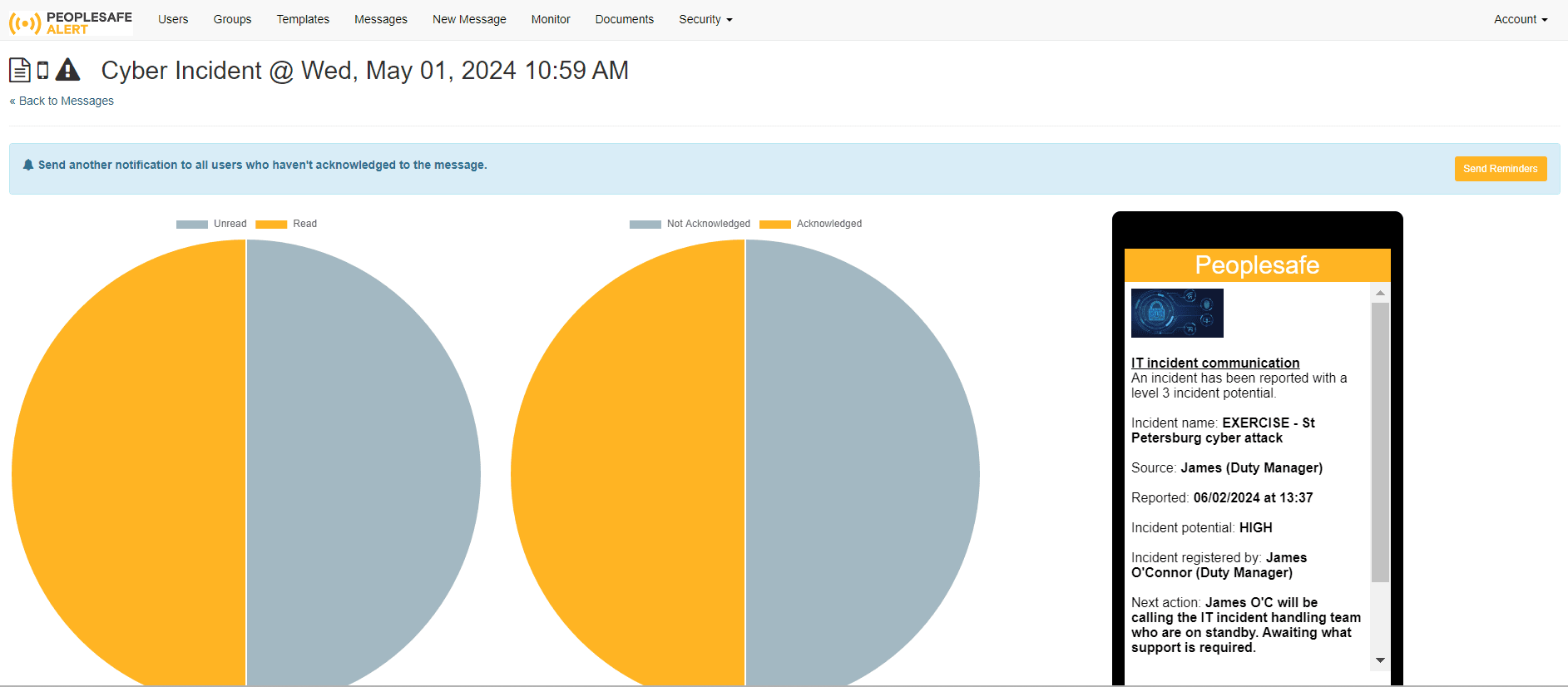
Task: Click the Peoplesafe header in phone preview
Action: 1257,265
